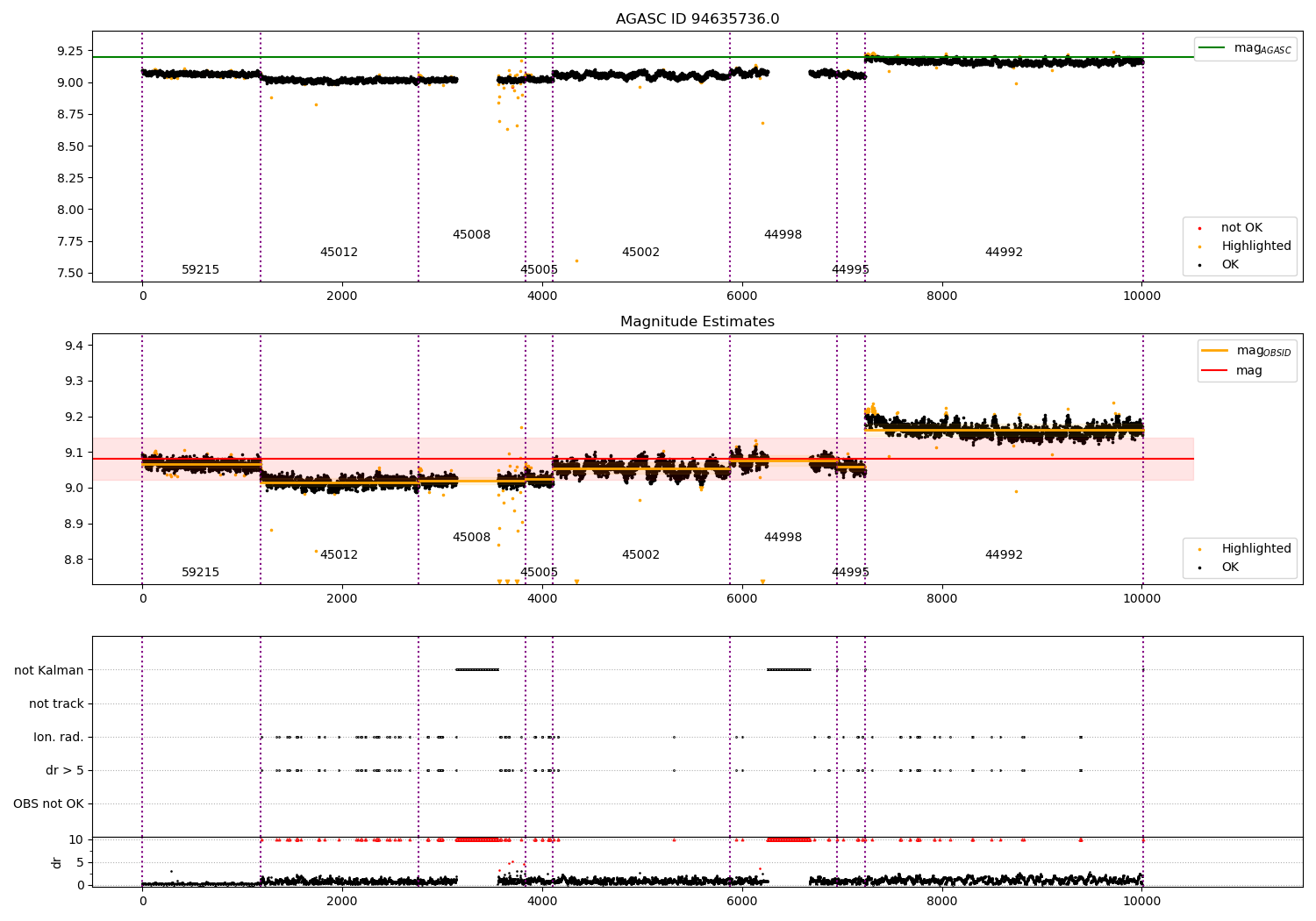Click the rotated 'dr' axis label
1316x921 pixels.
point(57,862)
